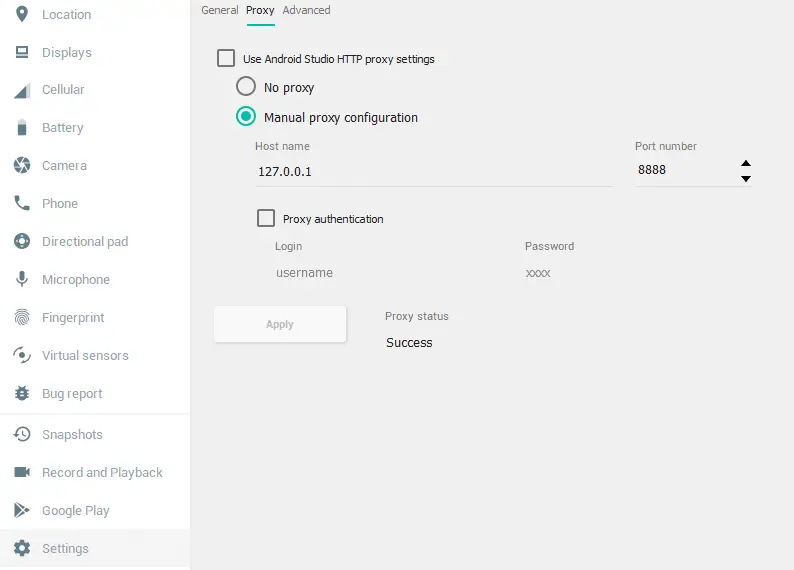Screen dimensions: 794x570
Task: Open Snapshots in the sidebar
Action: (x=72, y=435)
